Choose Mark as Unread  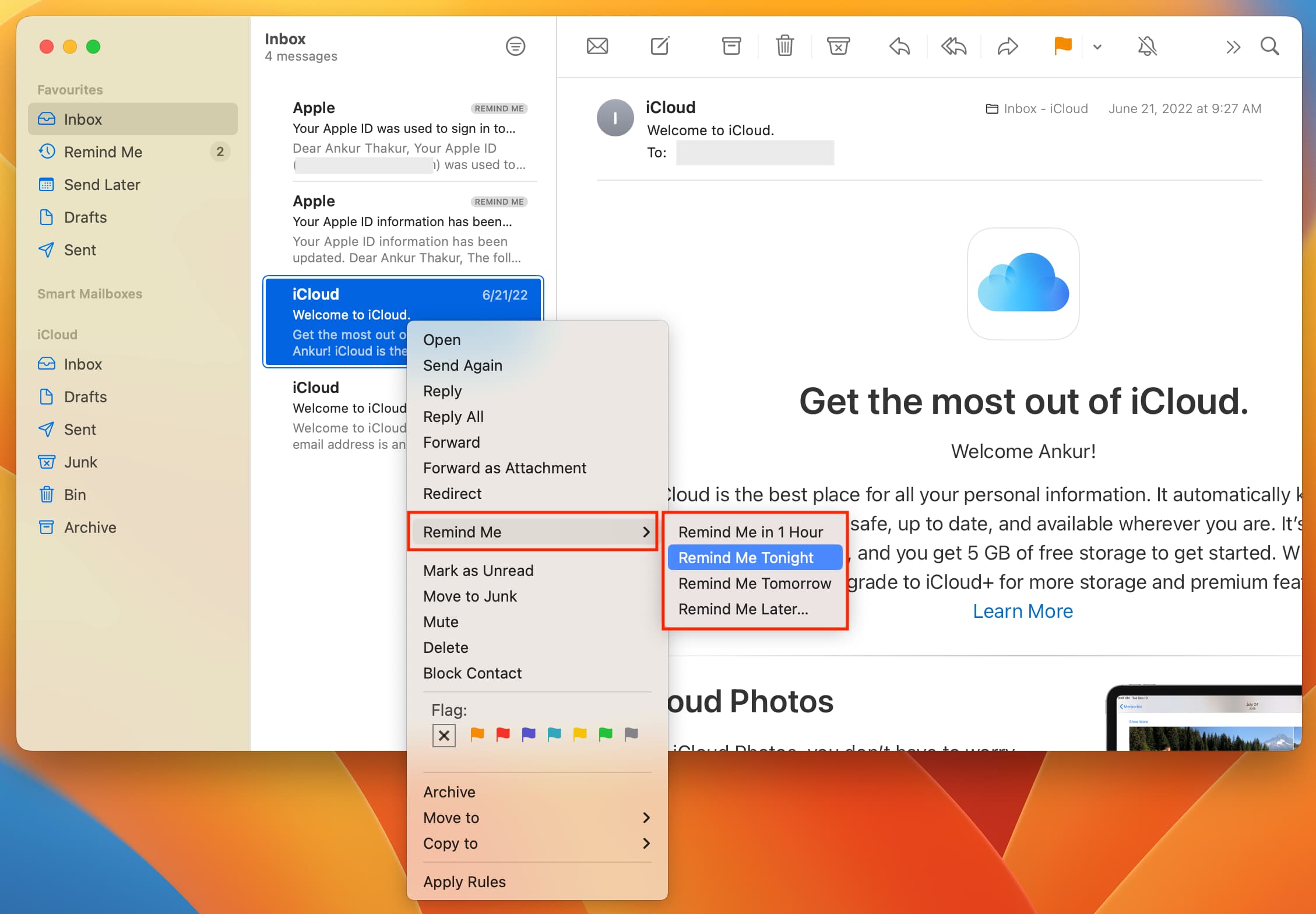coord(537,570)
